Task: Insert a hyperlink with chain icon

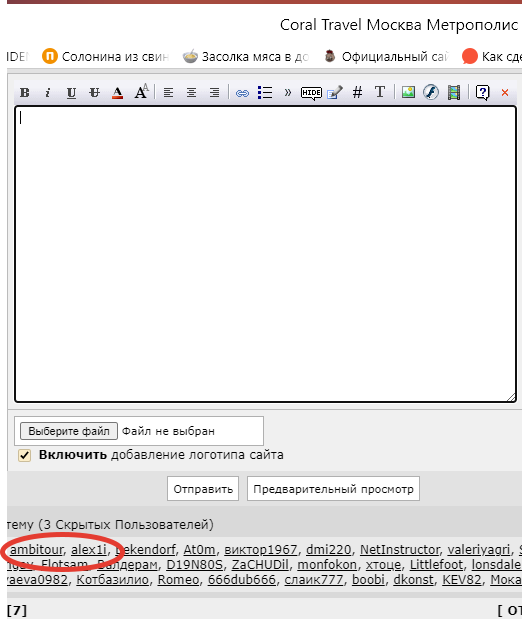Action: pos(242,93)
